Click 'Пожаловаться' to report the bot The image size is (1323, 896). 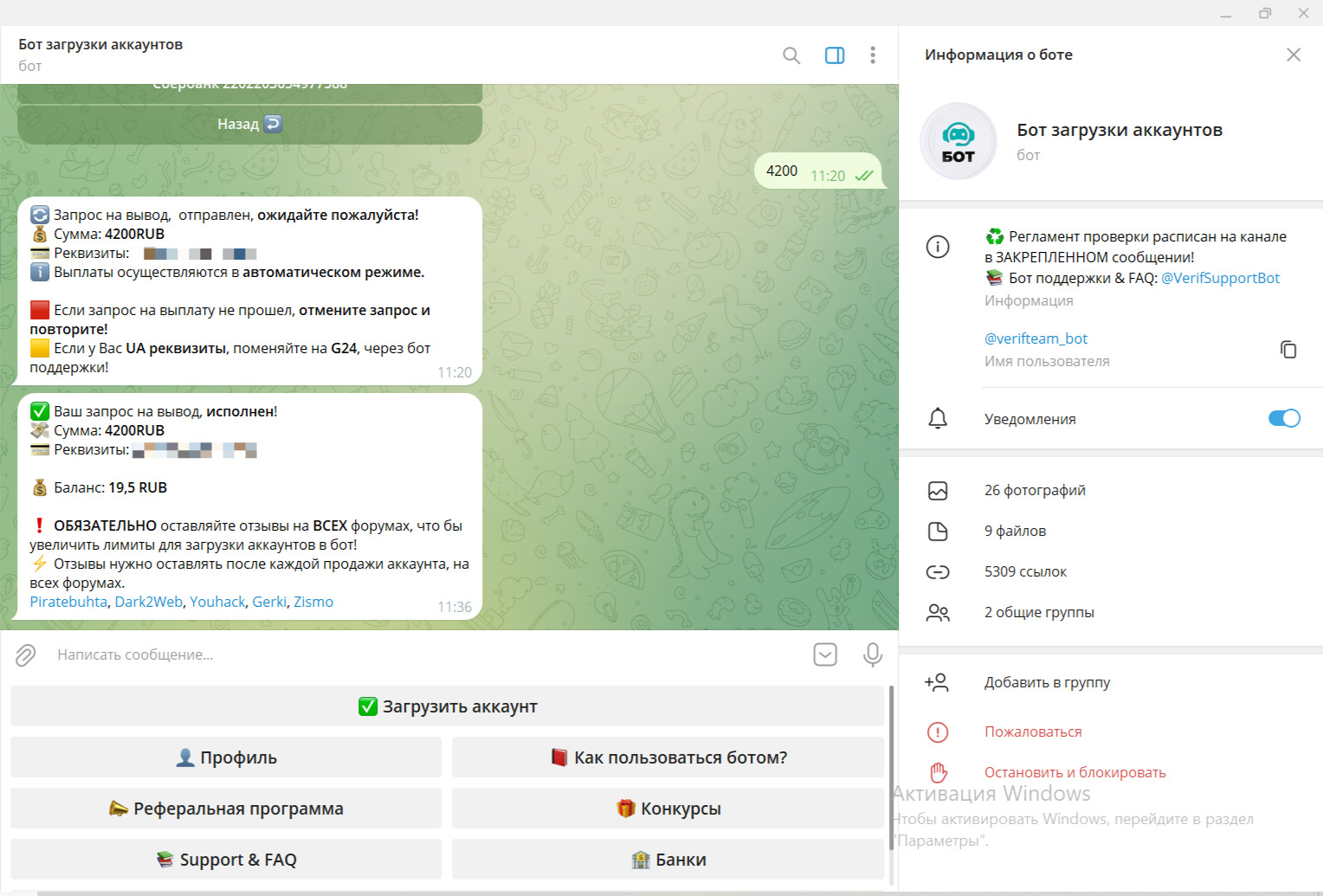pos(1032,732)
